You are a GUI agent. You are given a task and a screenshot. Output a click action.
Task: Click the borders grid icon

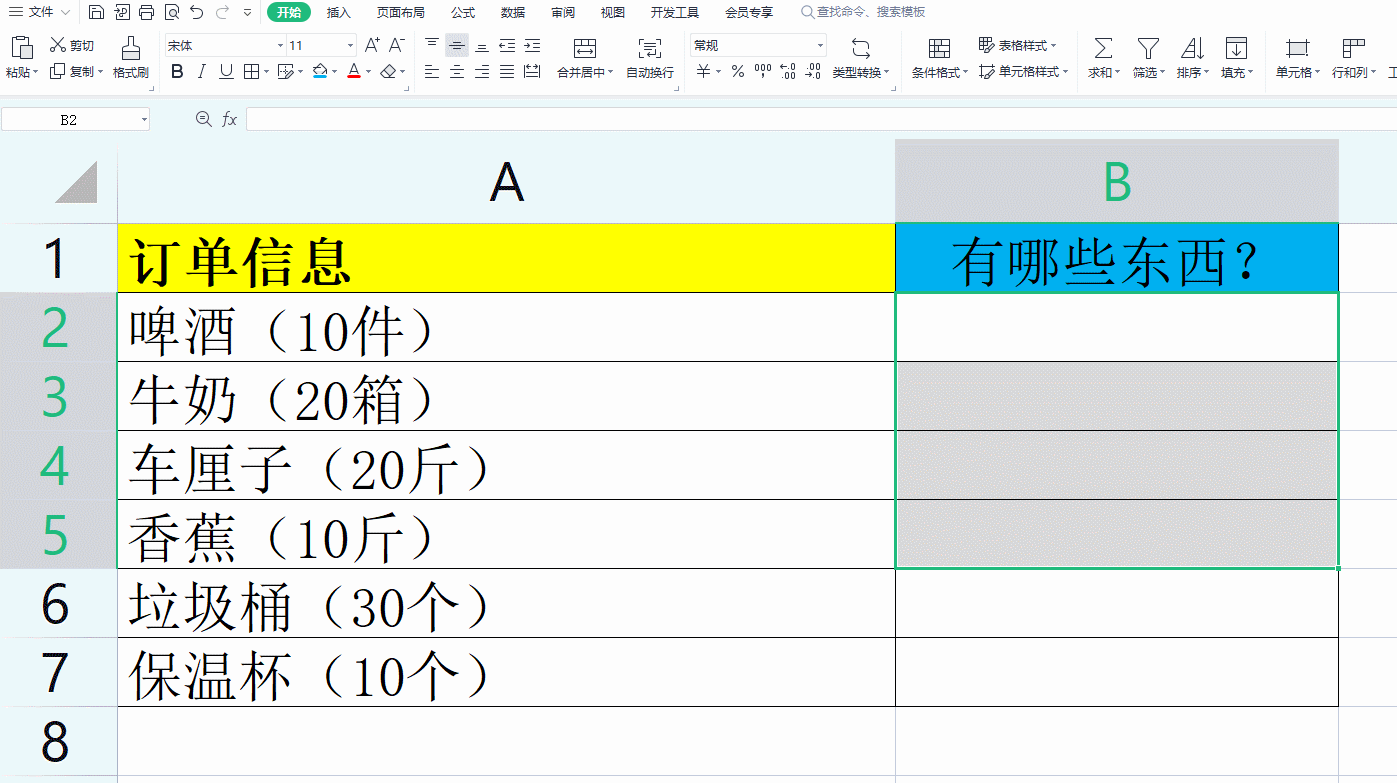click(x=251, y=71)
